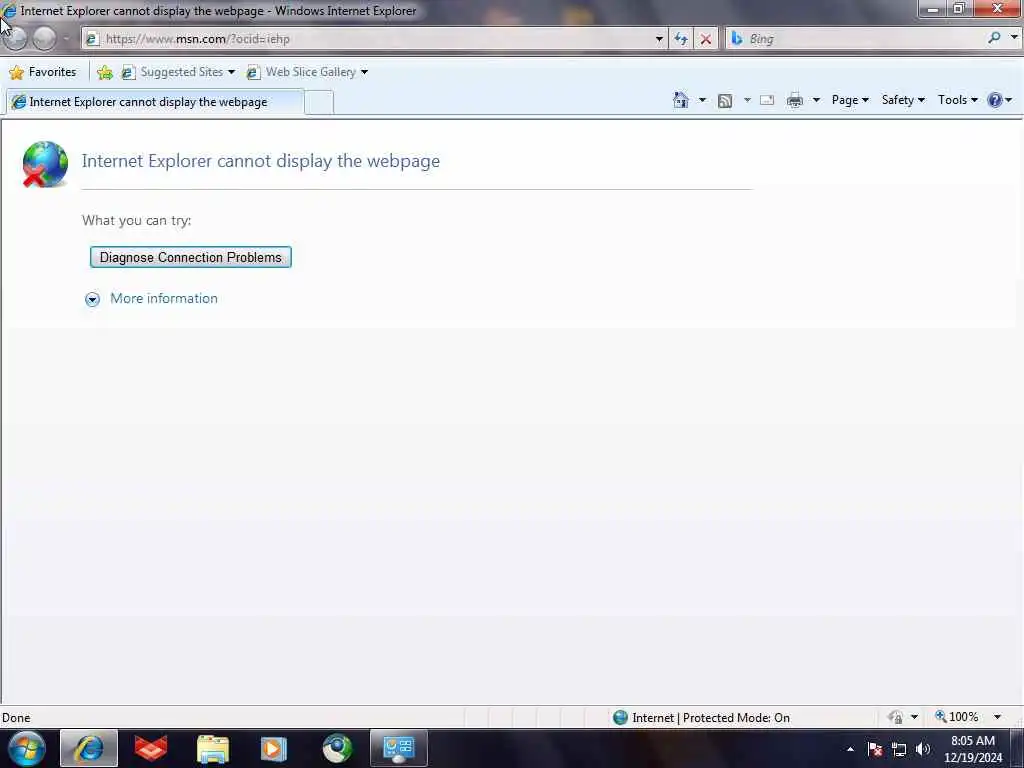Click the green globe taskbar app icon
This screenshot has height=768, width=1024.
click(x=337, y=748)
